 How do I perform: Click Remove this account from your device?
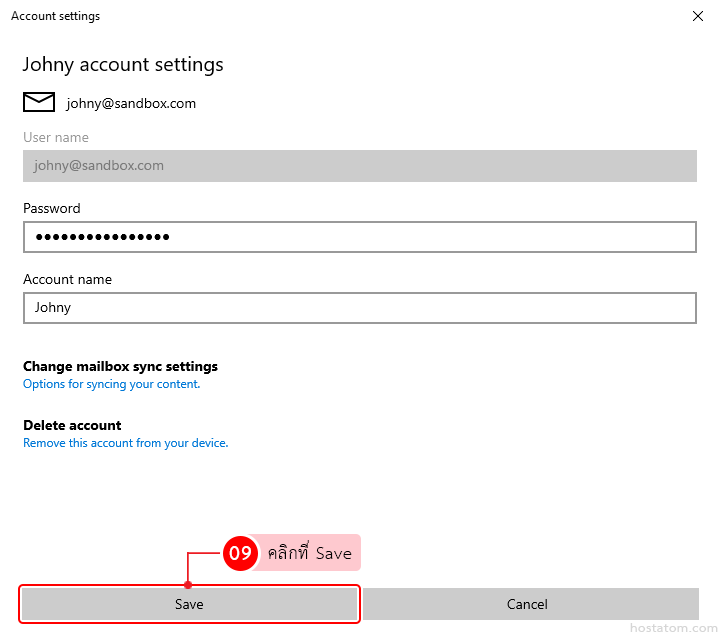[125, 443]
